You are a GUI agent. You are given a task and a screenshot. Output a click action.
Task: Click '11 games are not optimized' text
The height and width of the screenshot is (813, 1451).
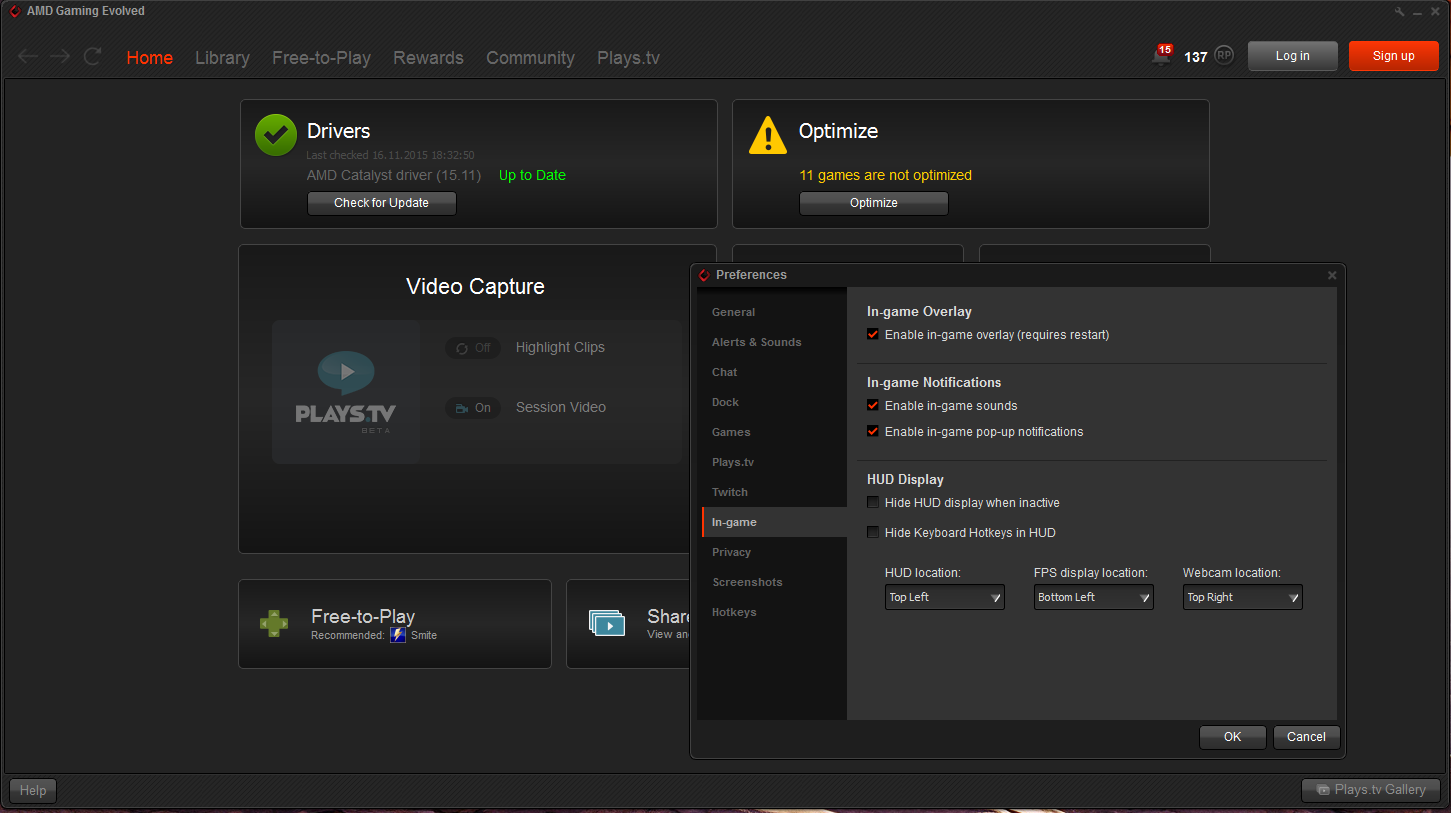885,175
